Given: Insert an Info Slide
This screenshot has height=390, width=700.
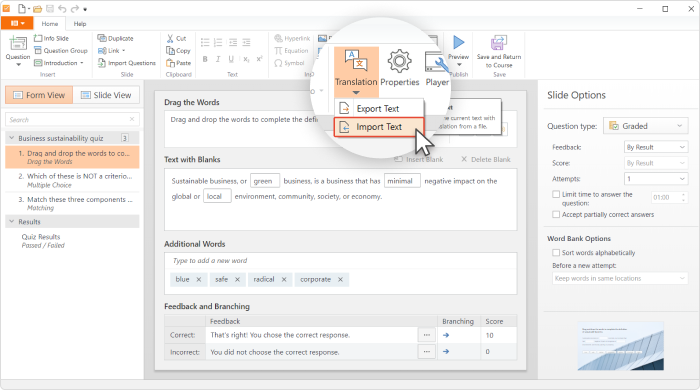Looking at the screenshot, I should click(x=51, y=38).
